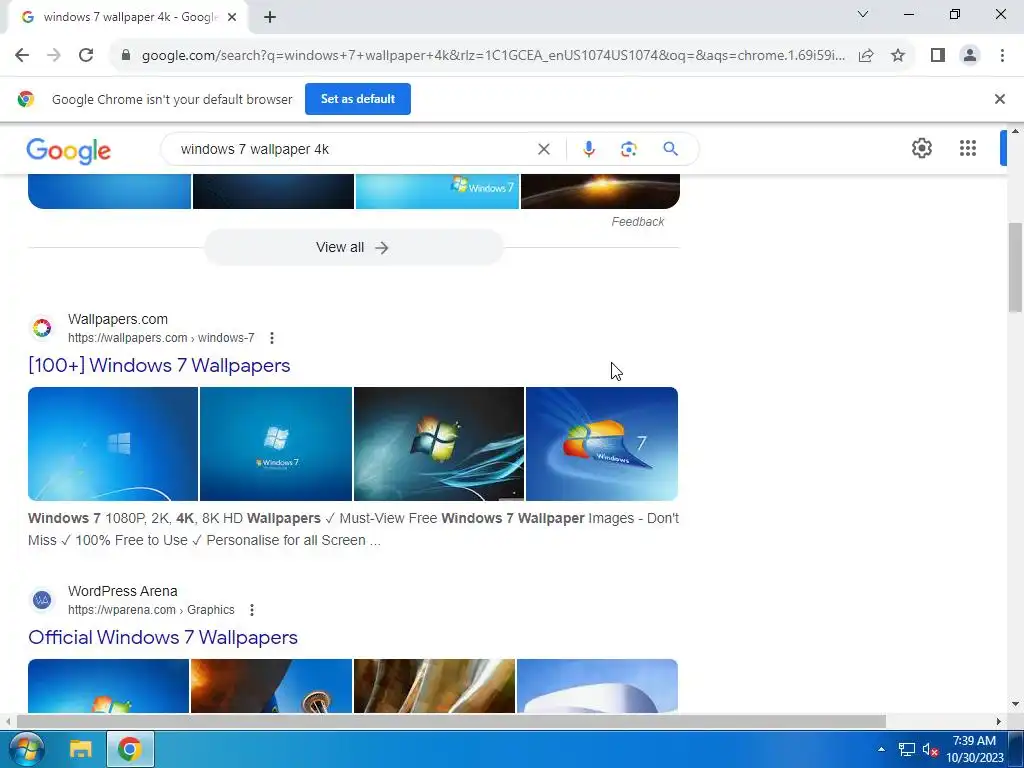The width and height of the screenshot is (1024, 768).
Task: Submit search with the magnifier icon
Action: tap(670, 149)
